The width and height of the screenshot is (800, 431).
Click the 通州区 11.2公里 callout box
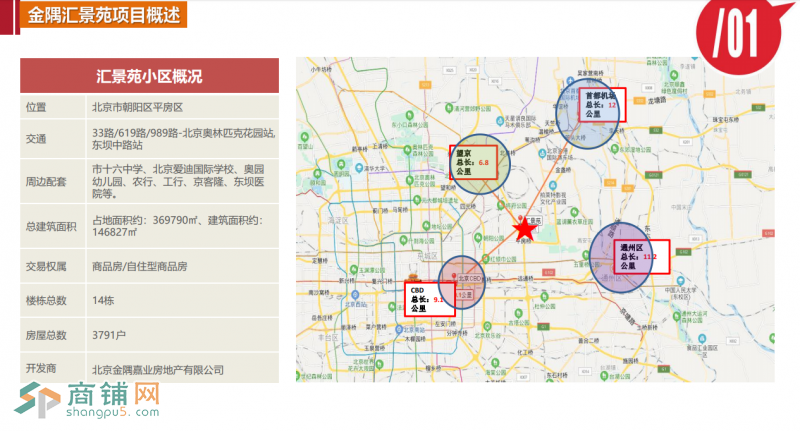[x=641, y=257]
